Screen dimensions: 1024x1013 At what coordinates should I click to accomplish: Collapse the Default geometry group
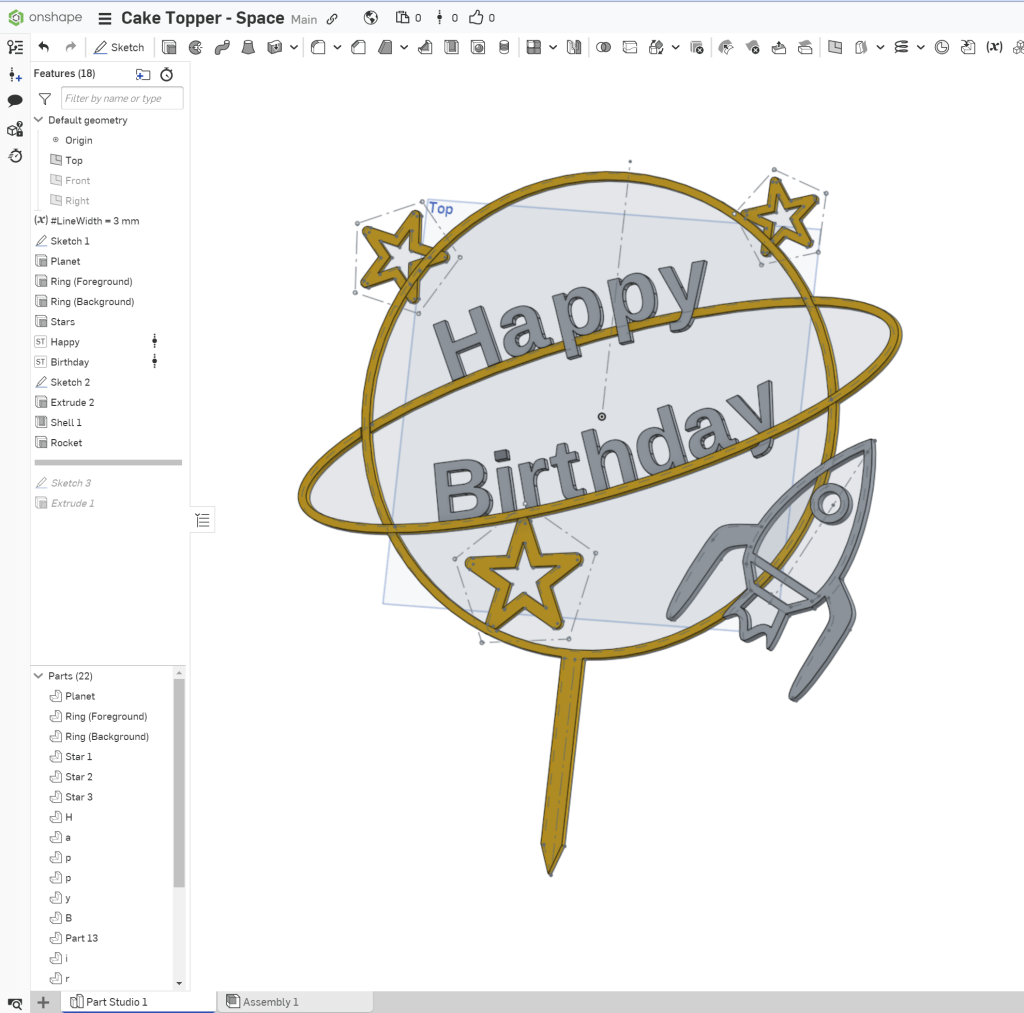click(x=39, y=120)
